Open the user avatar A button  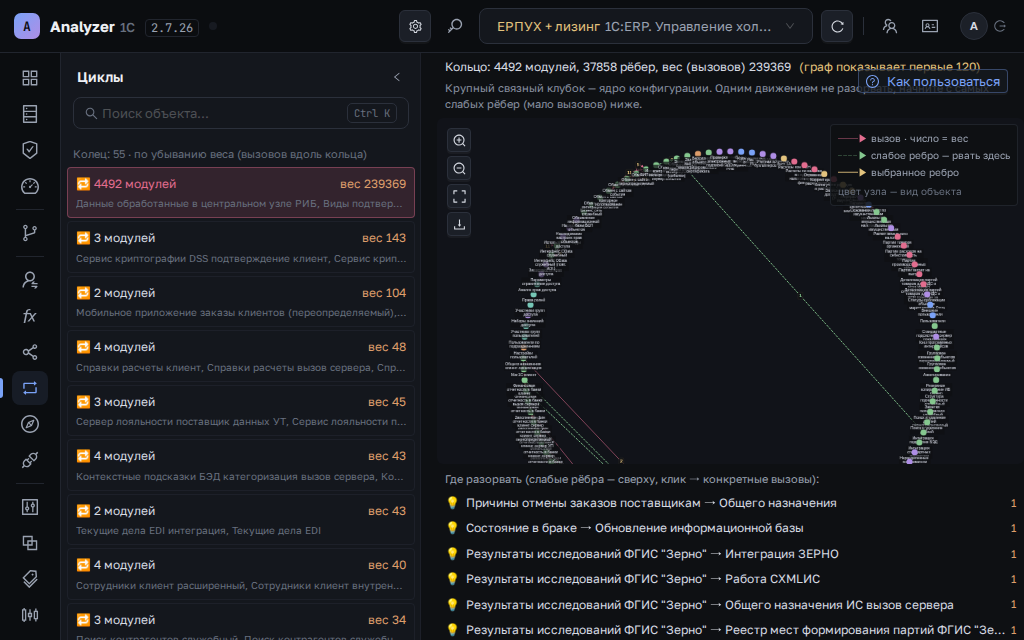coord(974,26)
